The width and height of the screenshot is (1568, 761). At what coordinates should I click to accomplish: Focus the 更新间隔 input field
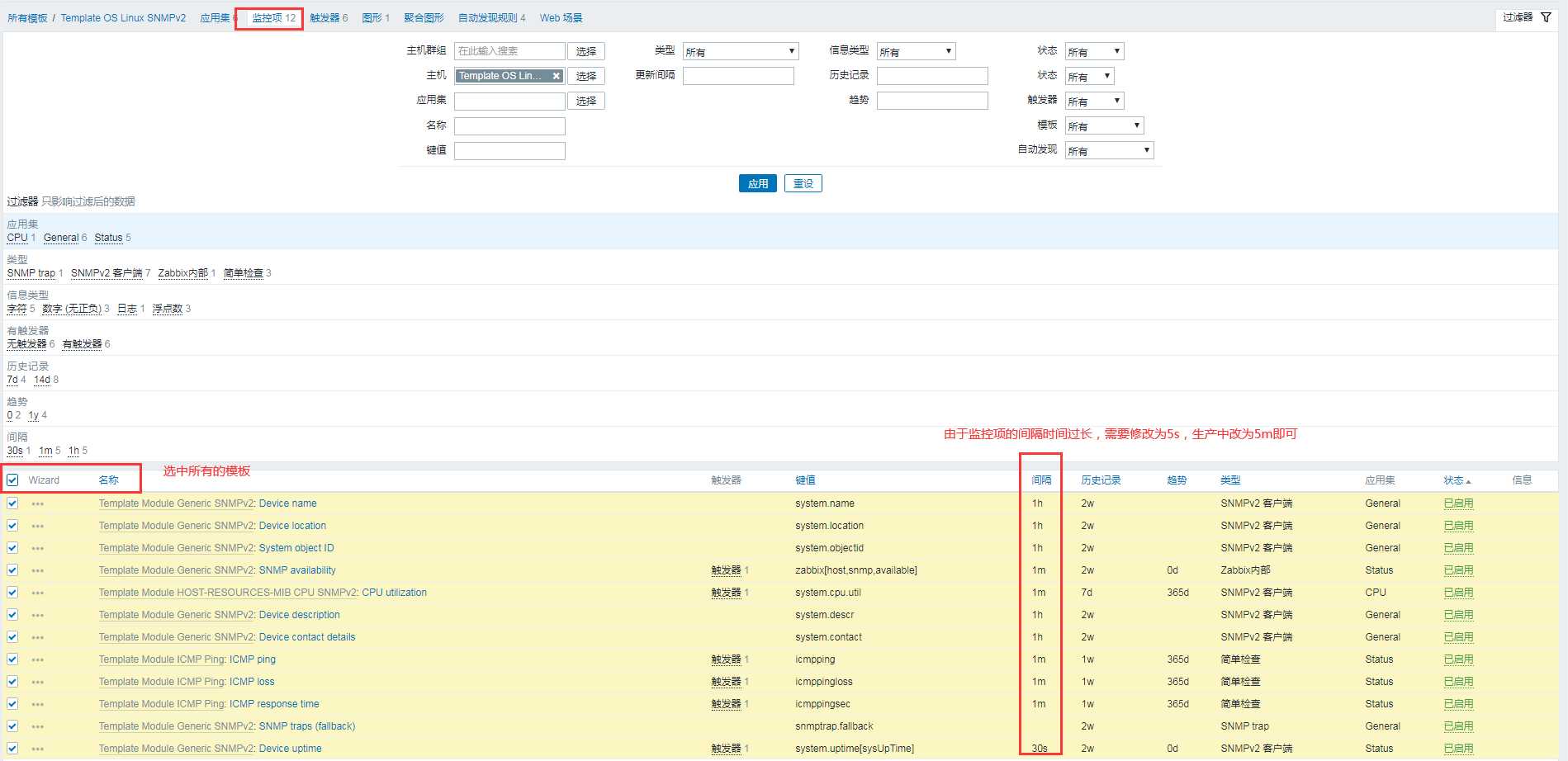pos(738,76)
